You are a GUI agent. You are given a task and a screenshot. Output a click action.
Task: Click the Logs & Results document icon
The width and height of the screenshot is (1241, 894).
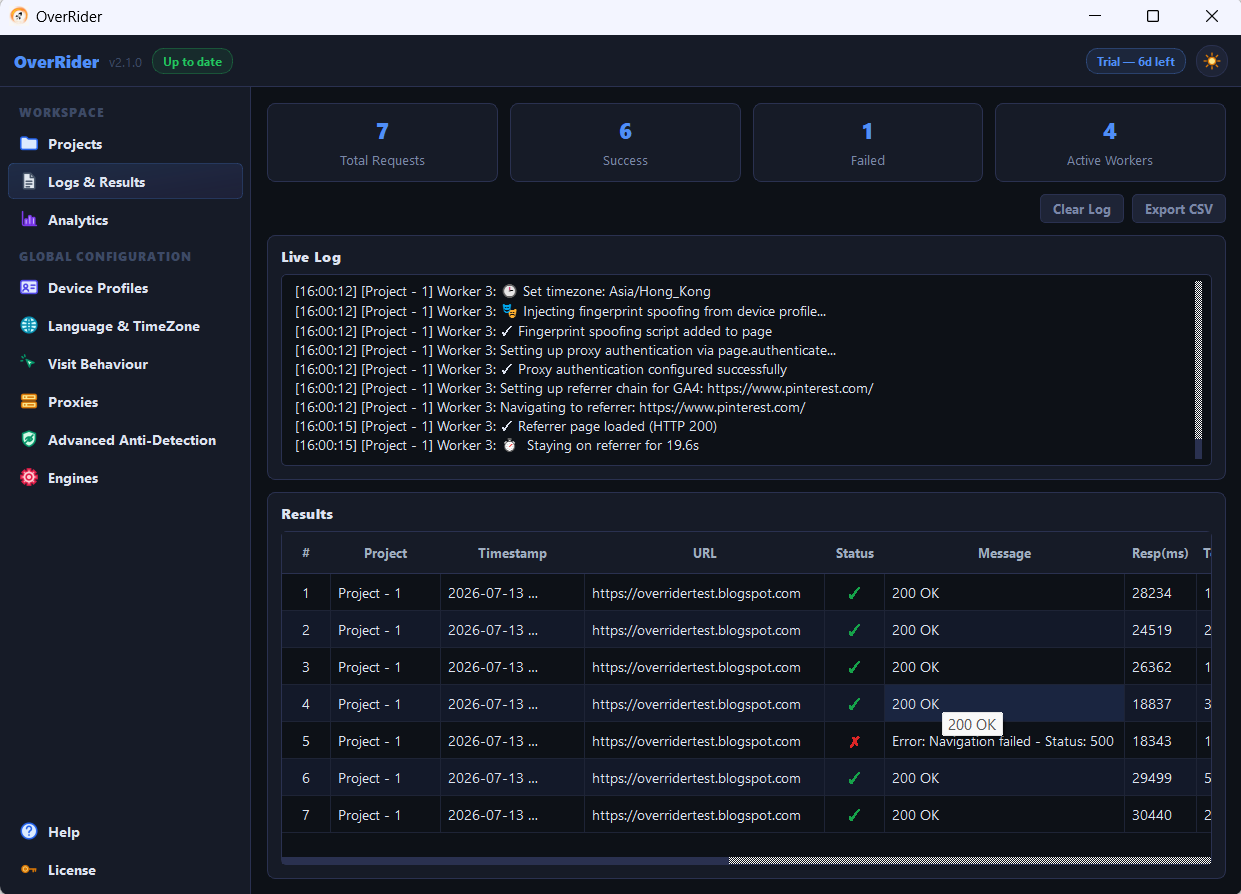point(29,182)
